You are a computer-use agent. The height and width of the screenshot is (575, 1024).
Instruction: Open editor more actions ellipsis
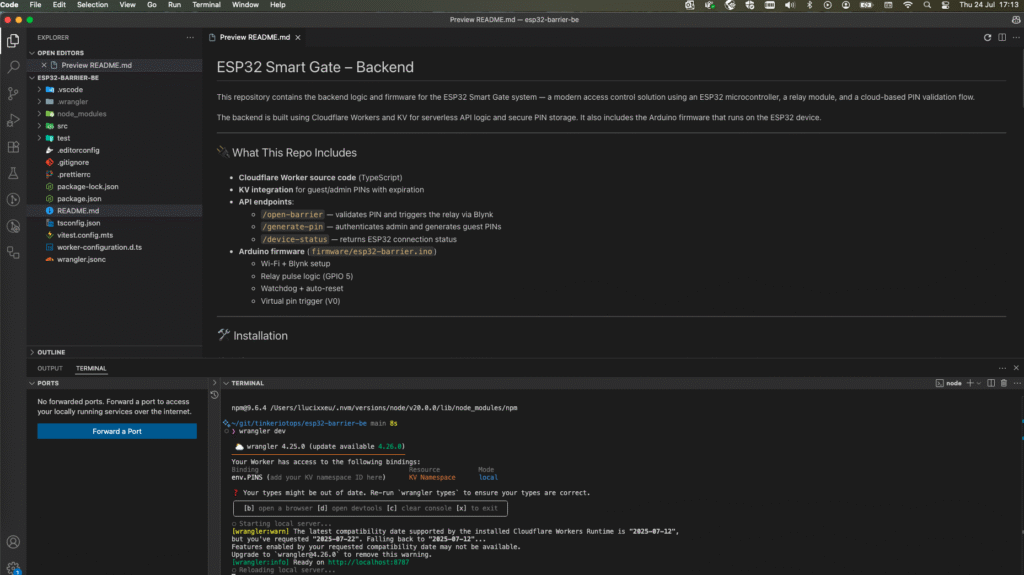[1016, 37]
